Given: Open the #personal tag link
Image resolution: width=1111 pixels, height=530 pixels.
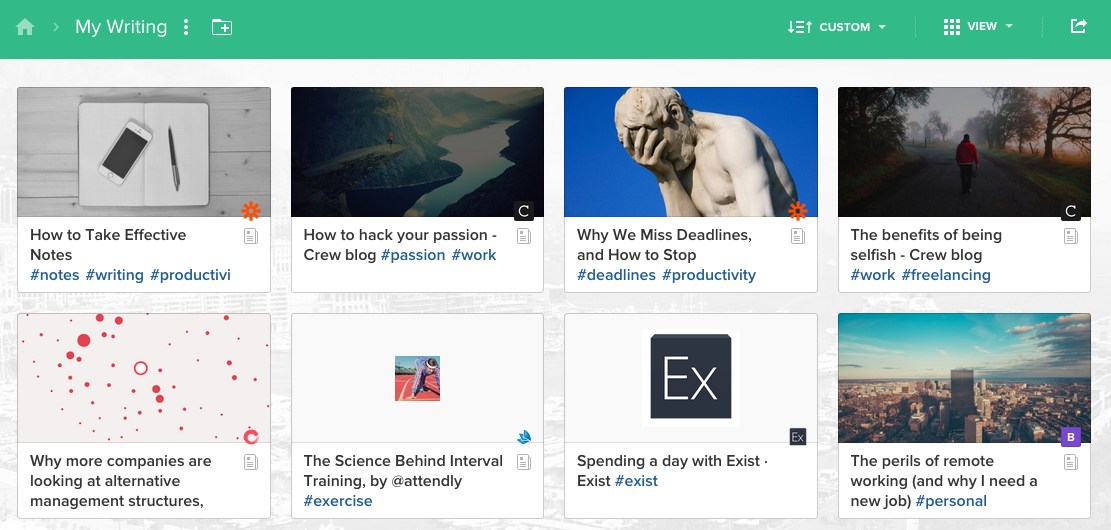Looking at the screenshot, I should pyautogui.click(x=951, y=501).
